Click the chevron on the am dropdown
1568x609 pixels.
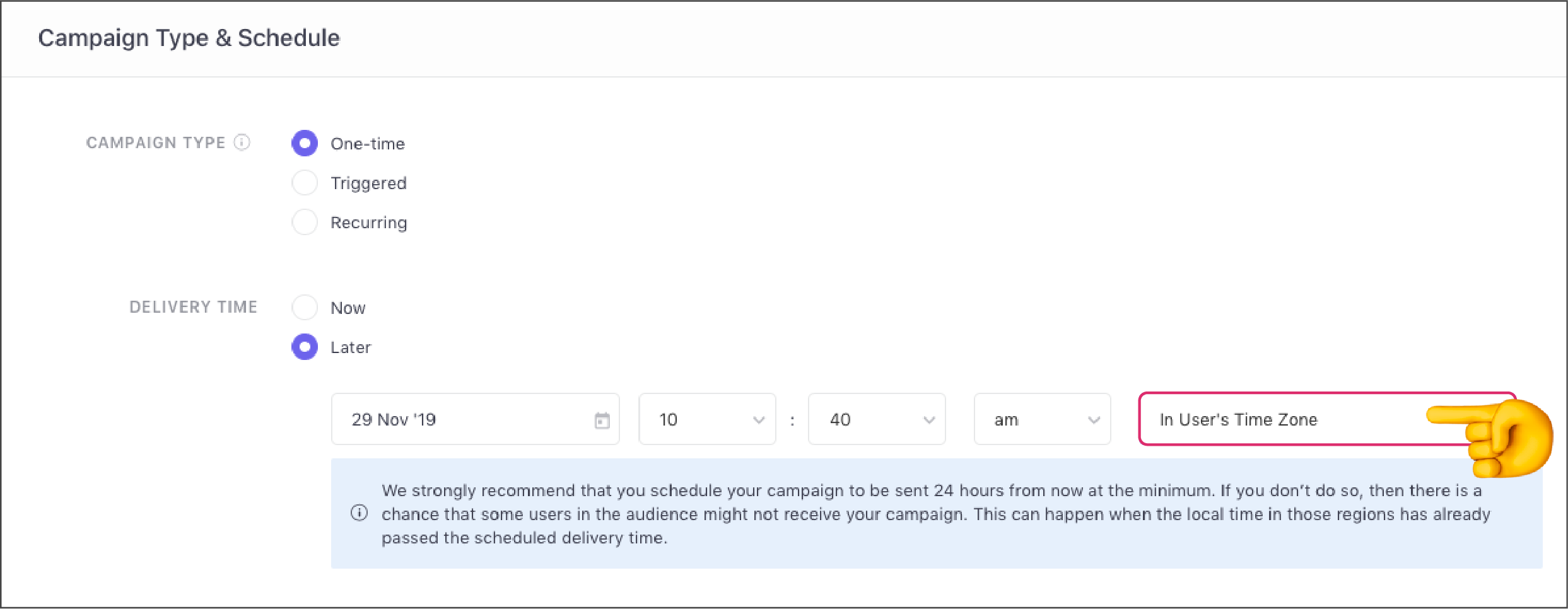pos(1093,419)
